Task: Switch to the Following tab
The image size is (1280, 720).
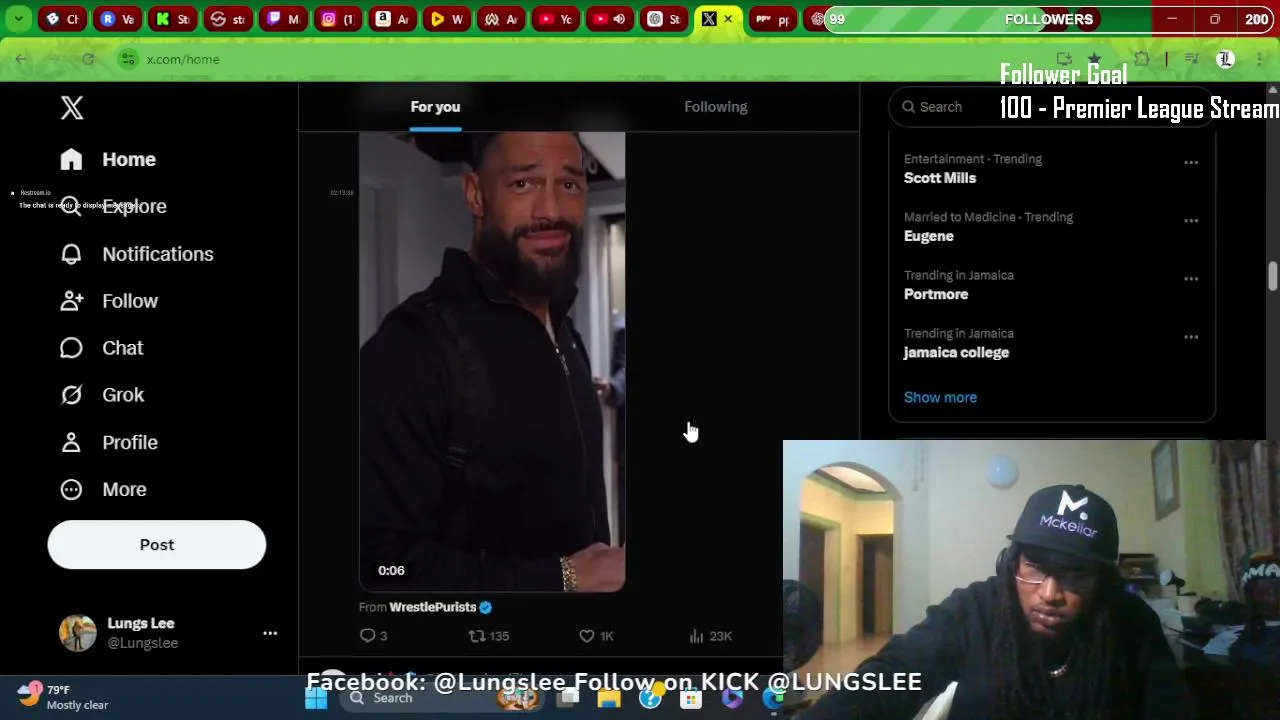Action: coord(716,107)
